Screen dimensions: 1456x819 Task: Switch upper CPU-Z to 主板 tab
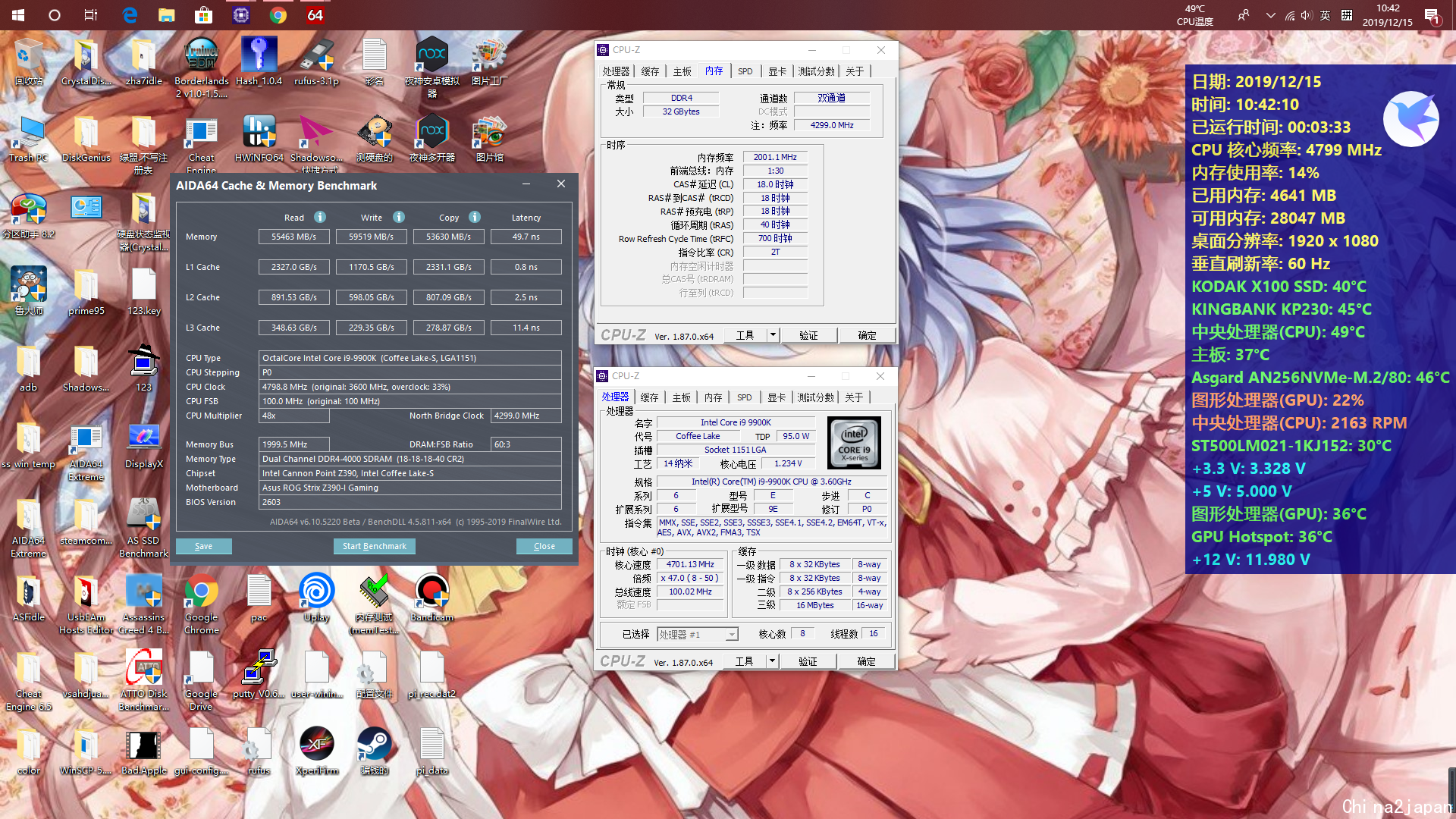682,71
